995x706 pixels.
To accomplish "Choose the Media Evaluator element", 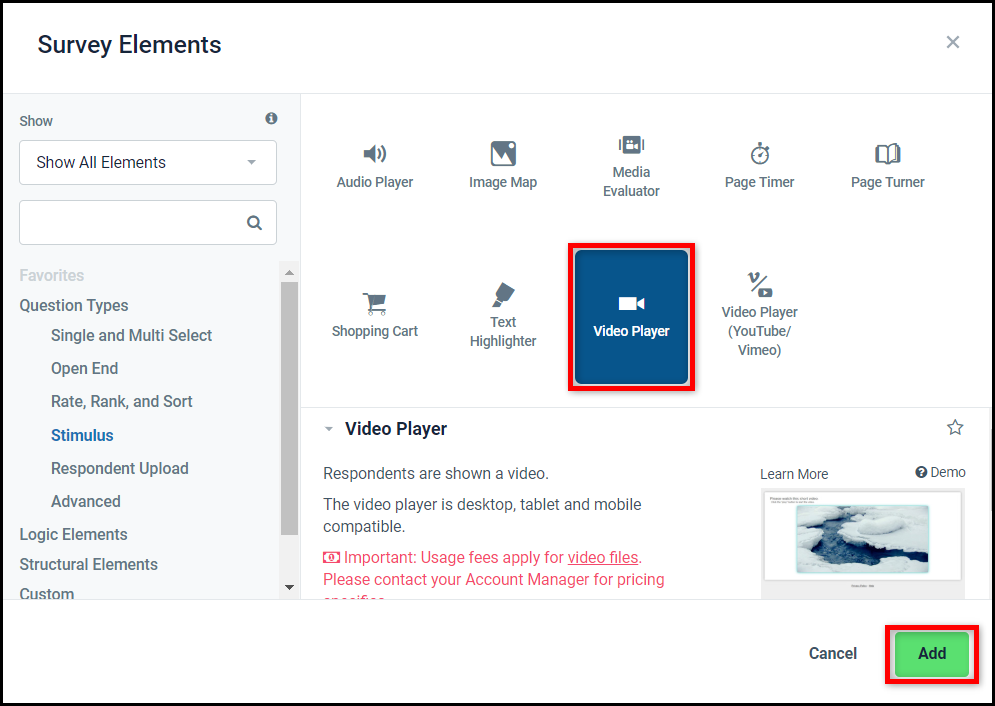I will 631,165.
